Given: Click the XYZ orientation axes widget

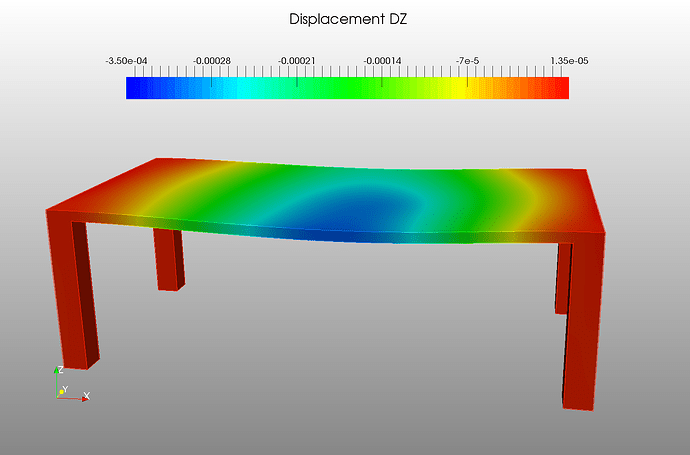Looking at the screenshot, I should pyautogui.click(x=72, y=383).
